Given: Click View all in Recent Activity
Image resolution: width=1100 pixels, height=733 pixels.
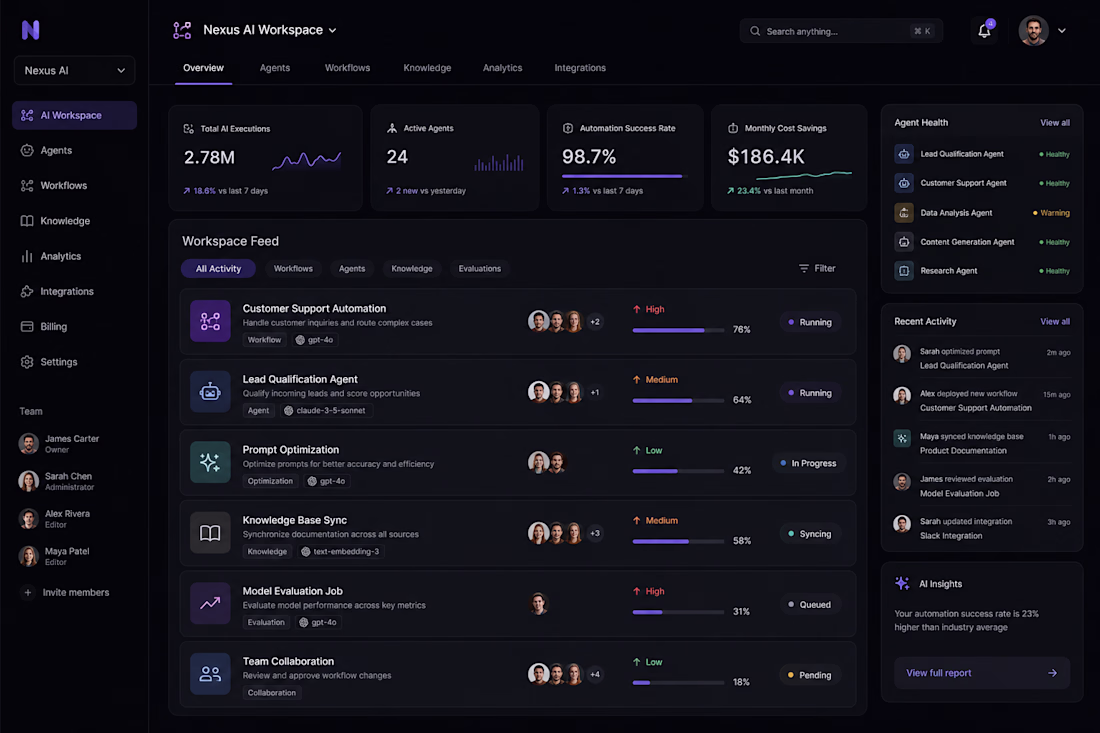Looking at the screenshot, I should point(1054,321).
